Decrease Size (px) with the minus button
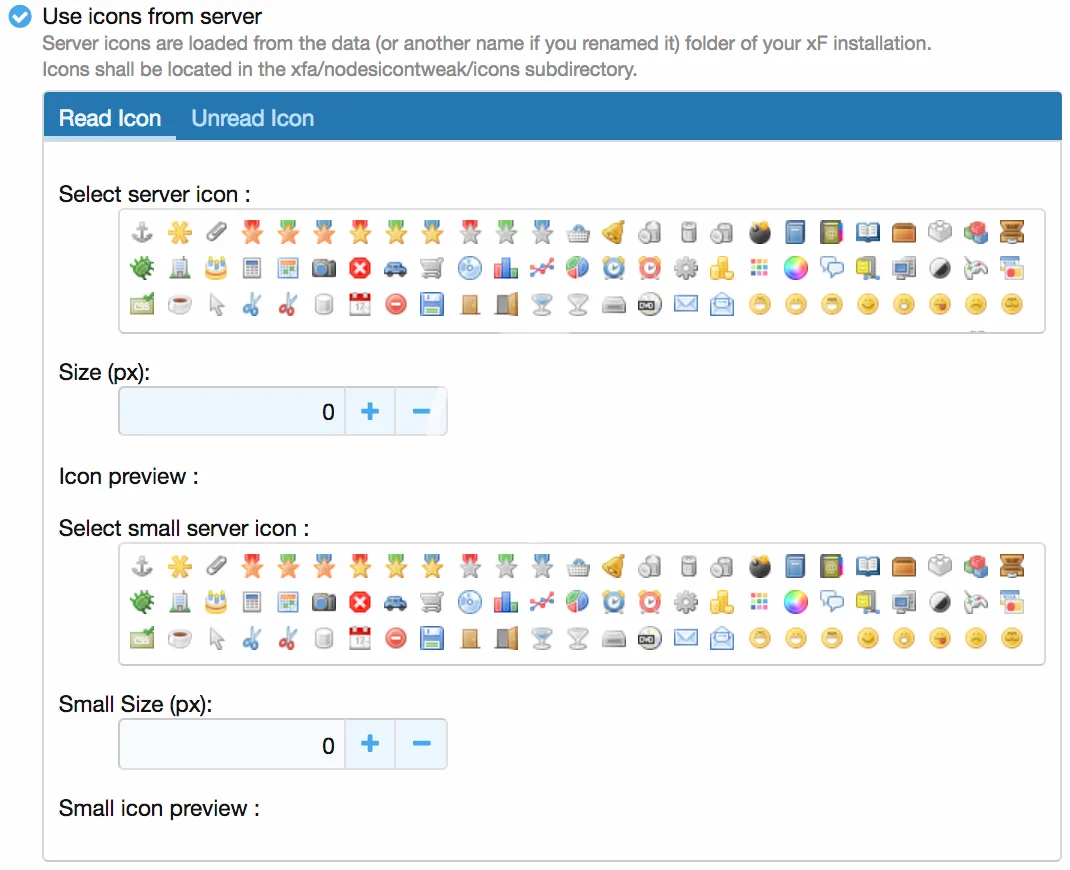This screenshot has width=1070, height=870. [421, 411]
